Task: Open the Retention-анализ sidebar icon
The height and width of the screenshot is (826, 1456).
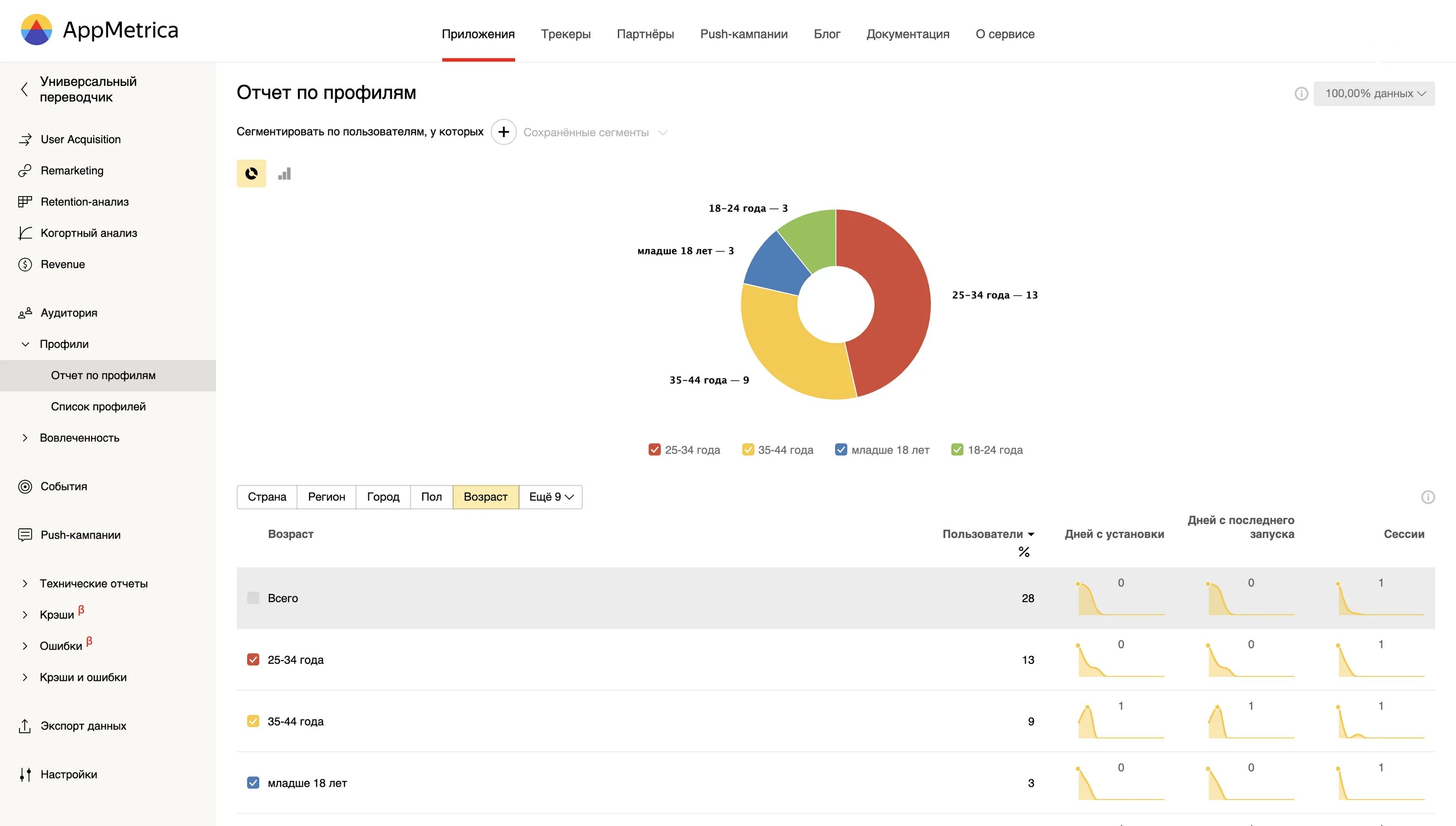Action: click(25, 202)
